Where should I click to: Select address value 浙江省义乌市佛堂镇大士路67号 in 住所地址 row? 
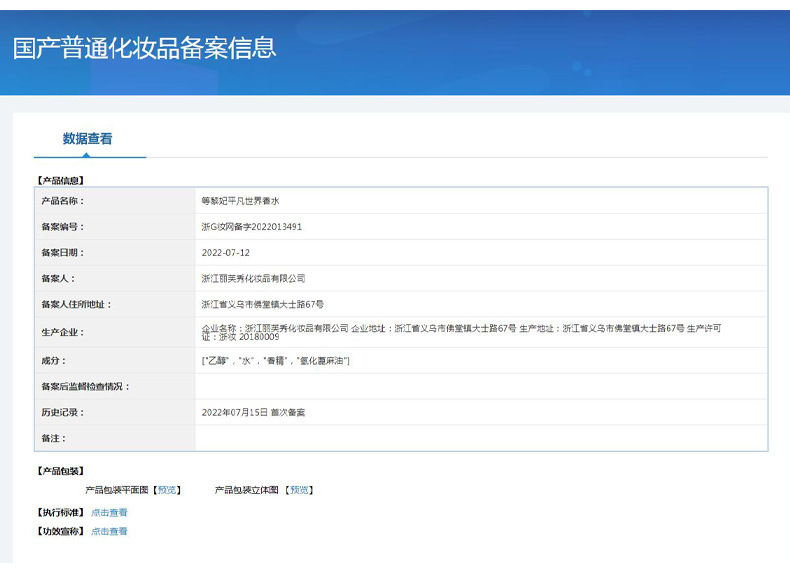tap(262, 304)
